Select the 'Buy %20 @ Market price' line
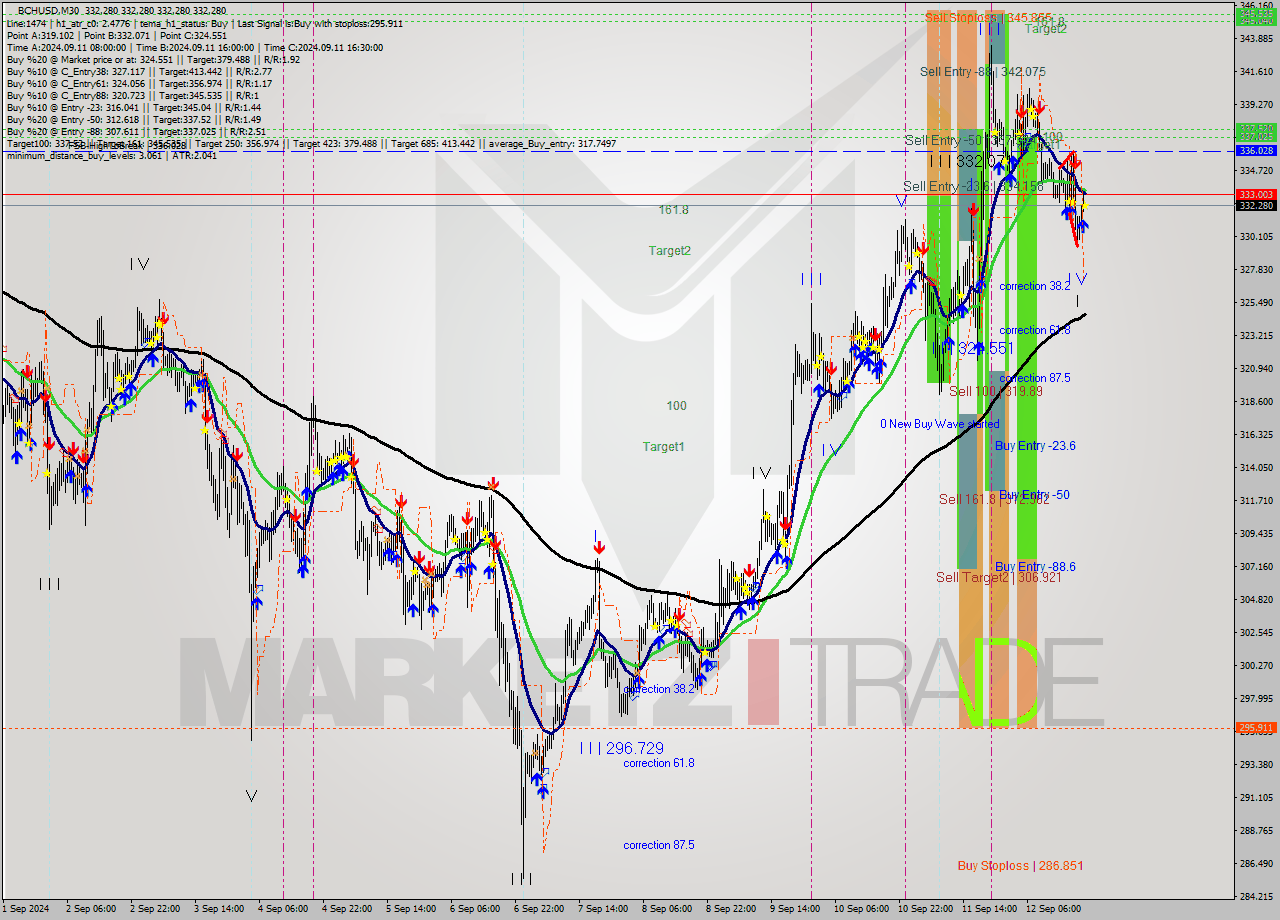Image resolution: width=1280 pixels, height=920 pixels. pos(153,59)
